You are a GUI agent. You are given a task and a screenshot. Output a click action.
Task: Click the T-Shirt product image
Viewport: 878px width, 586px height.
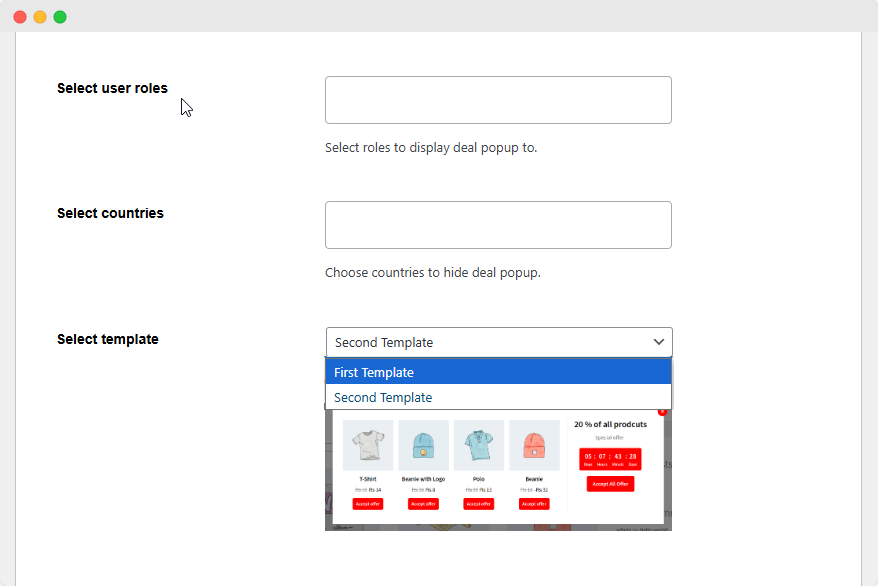pos(368,445)
